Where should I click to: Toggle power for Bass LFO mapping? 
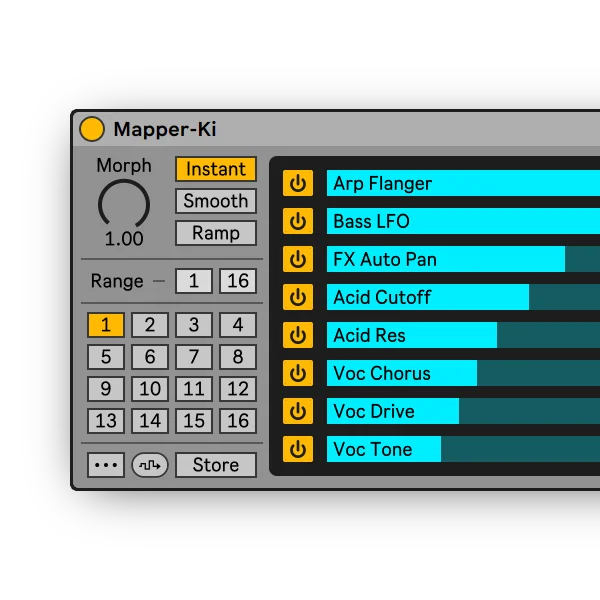298,221
